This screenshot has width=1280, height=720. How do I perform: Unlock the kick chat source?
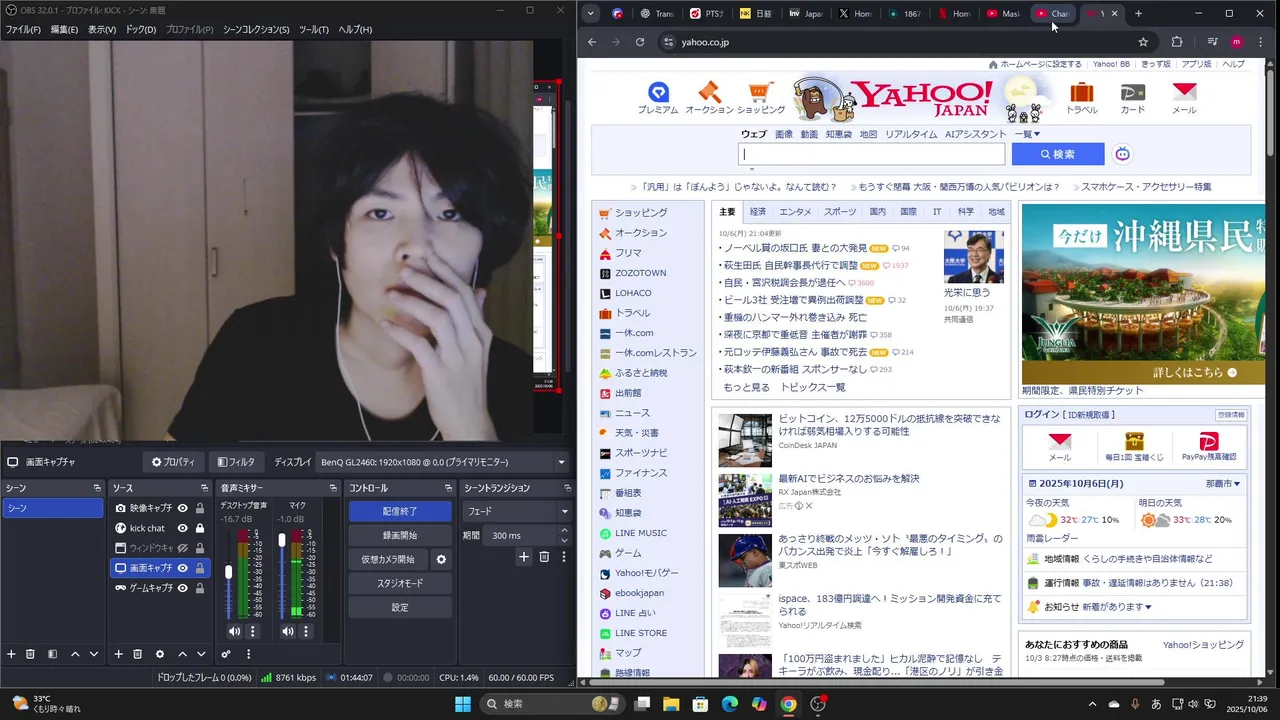coord(200,528)
